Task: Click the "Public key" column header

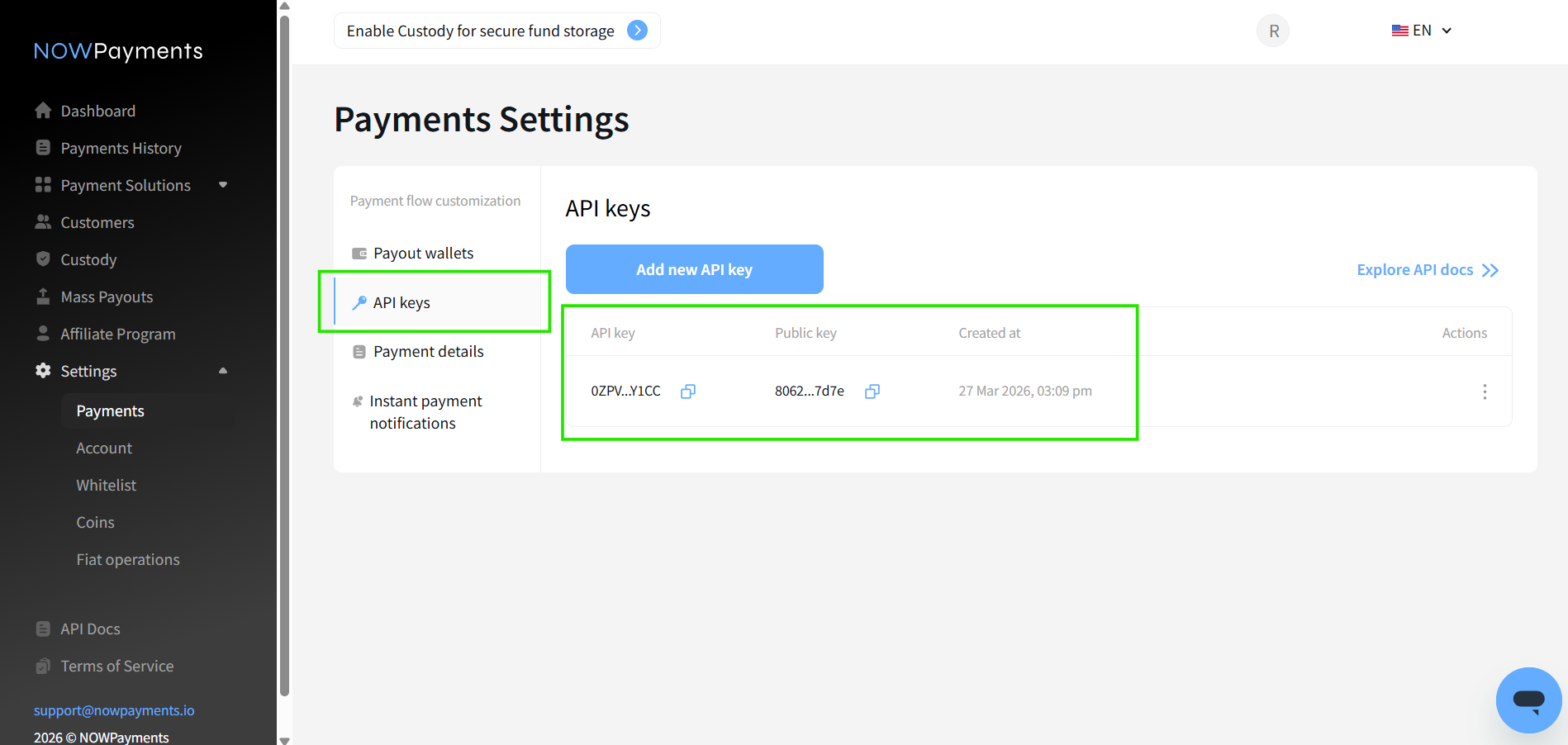Action: pyautogui.click(x=805, y=333)
